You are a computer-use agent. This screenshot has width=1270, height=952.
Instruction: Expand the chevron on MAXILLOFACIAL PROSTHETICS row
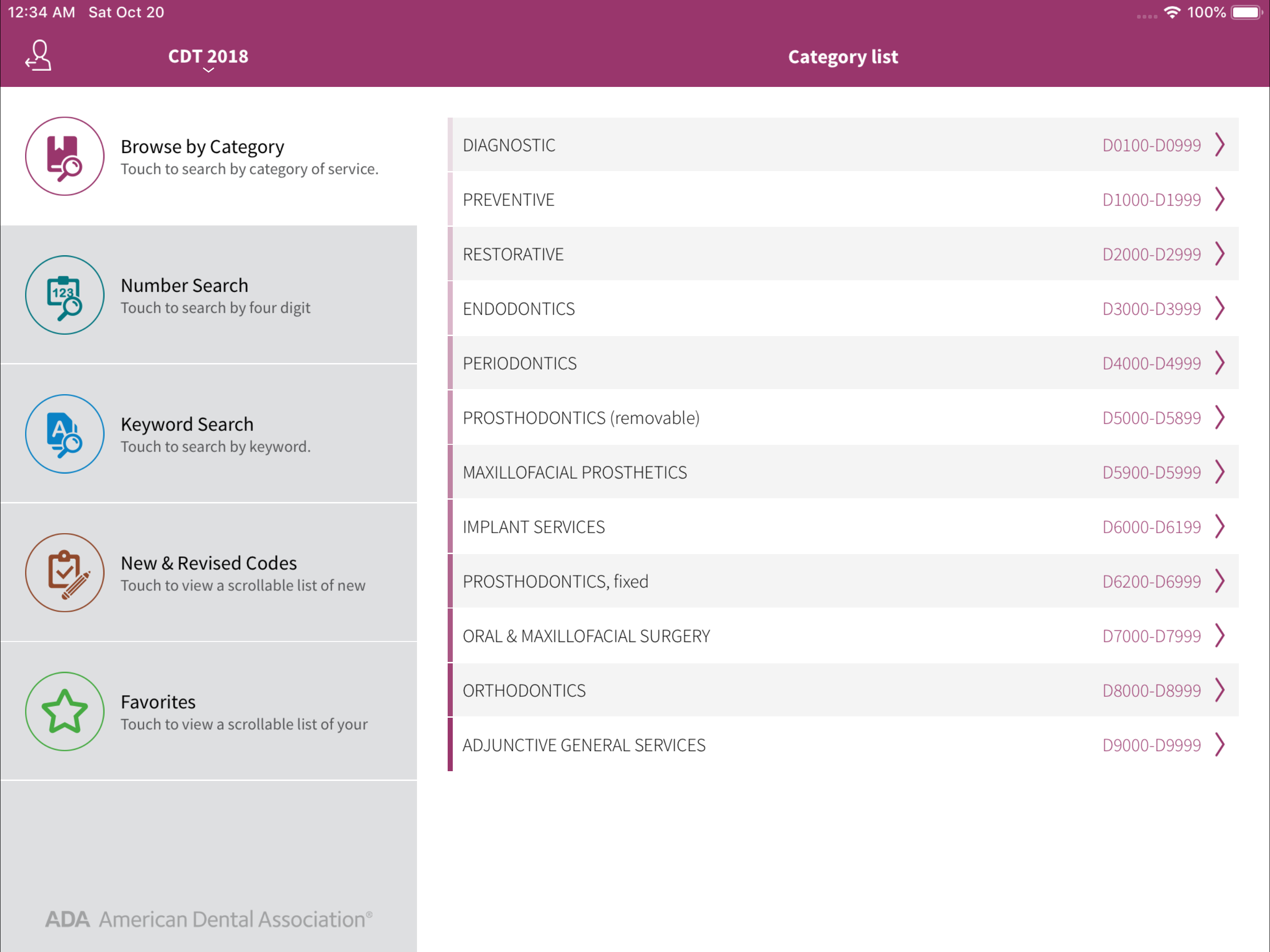coord(1220,472)
